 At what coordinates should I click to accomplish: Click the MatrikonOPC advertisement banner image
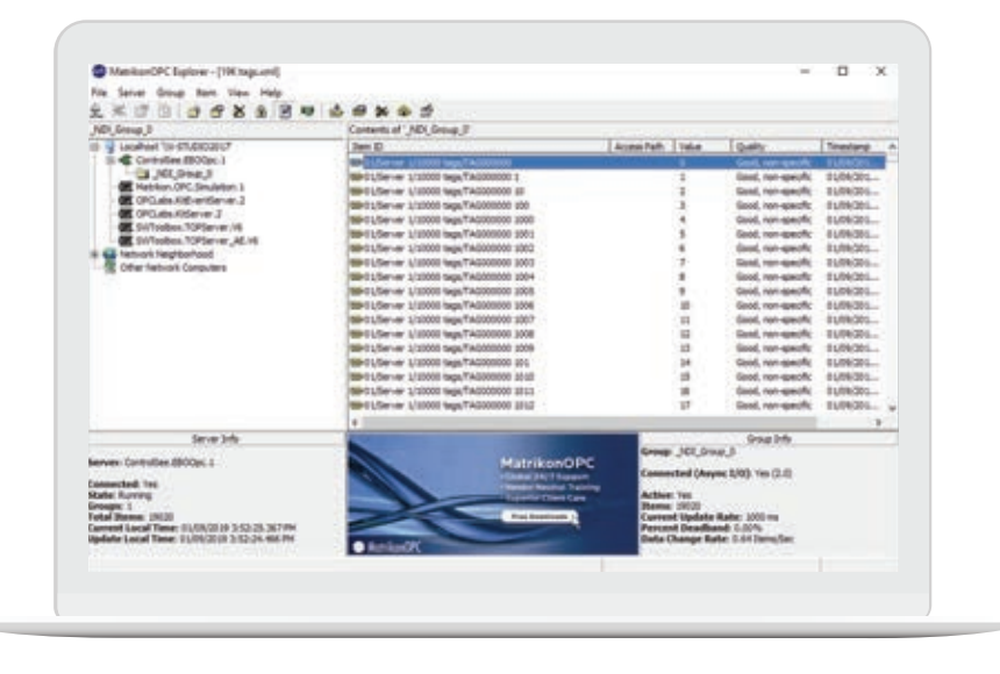(492, 495)
